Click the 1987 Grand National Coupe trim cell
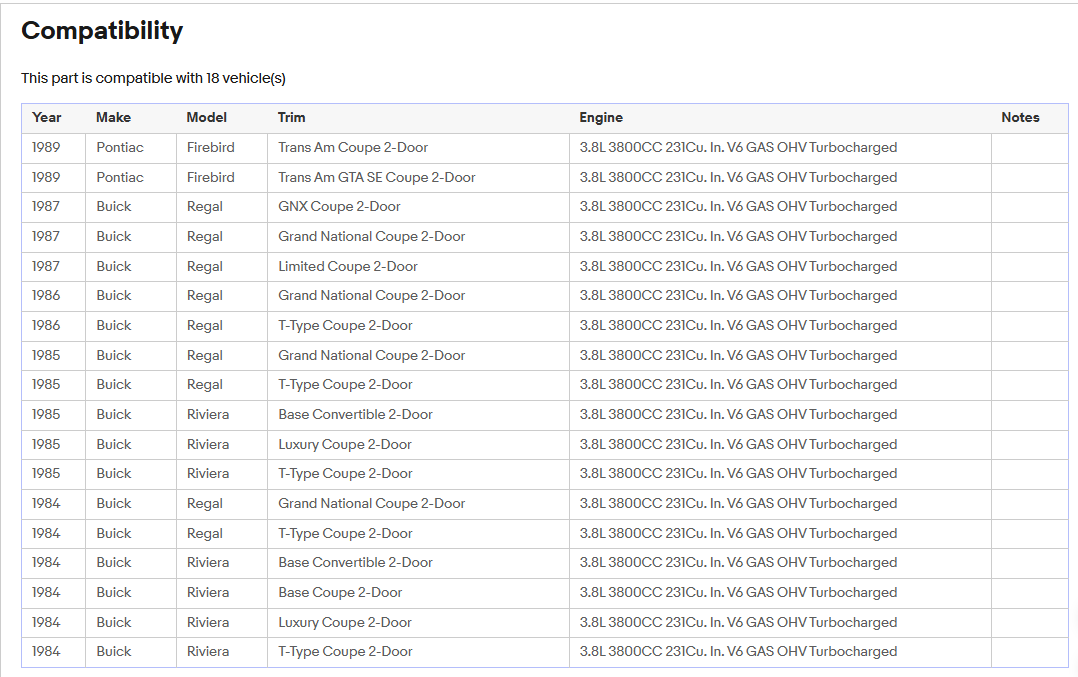This screenshot has height=677, width=1078. [371, 237]
